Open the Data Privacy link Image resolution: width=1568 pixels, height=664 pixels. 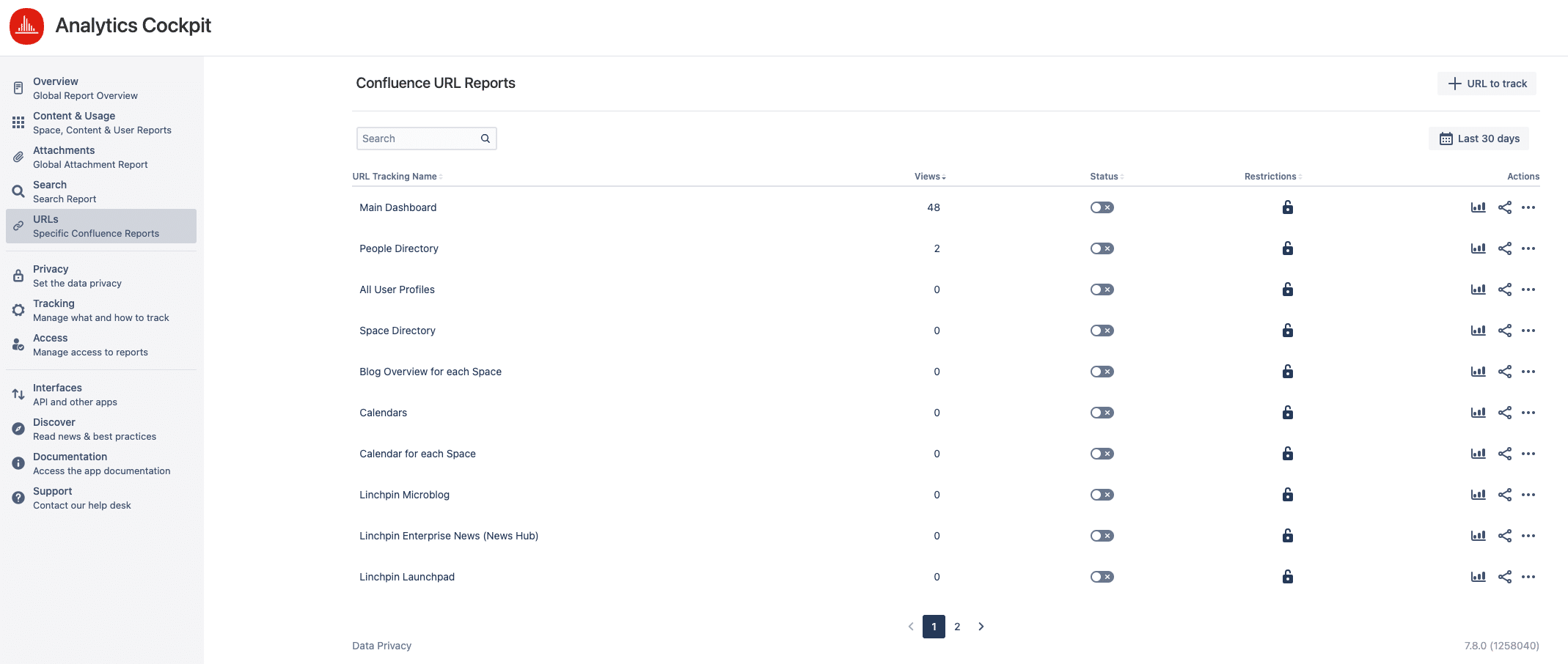pos(381,646)
